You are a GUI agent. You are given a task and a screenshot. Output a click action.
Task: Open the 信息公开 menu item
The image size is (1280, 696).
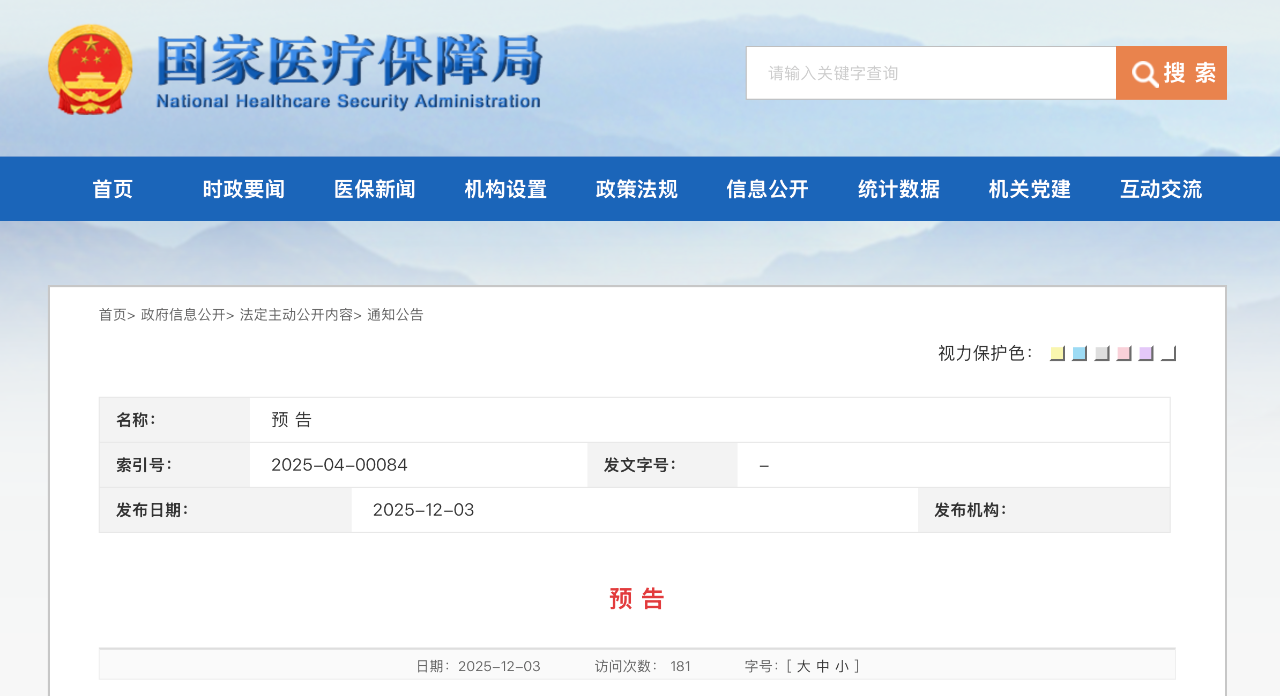pyautogui.click(x=768, y=189)
